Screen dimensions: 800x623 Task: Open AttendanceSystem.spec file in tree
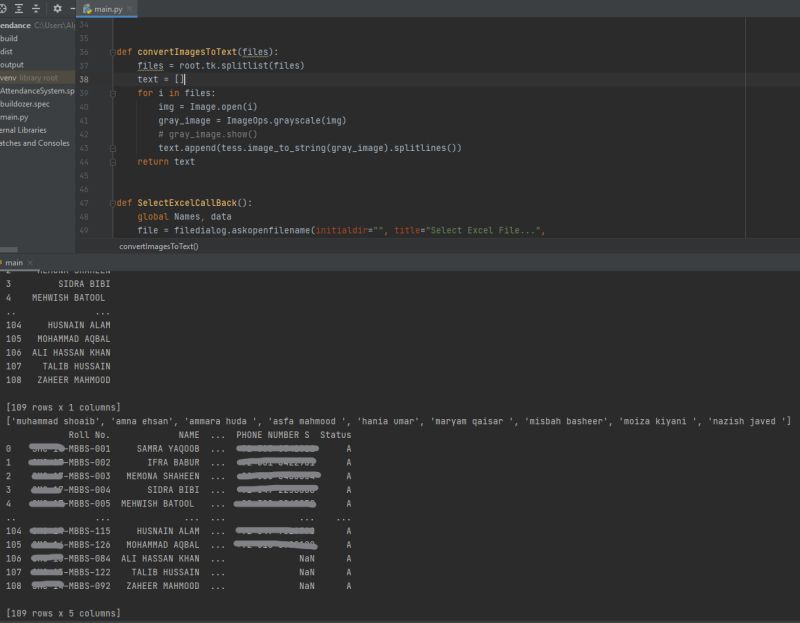tap(37, 91)
